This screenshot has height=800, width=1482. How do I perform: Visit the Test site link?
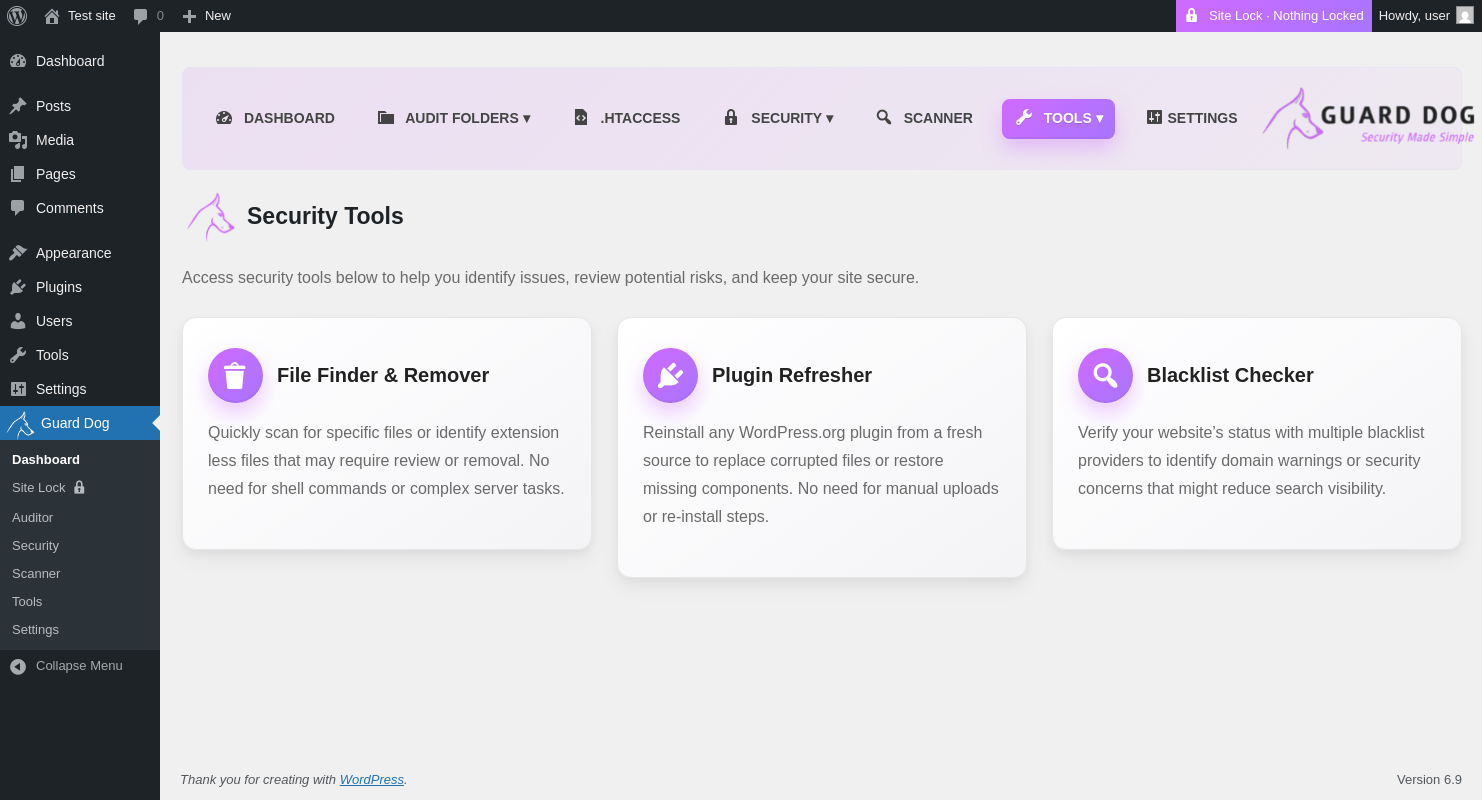click(x=80, y=16)
